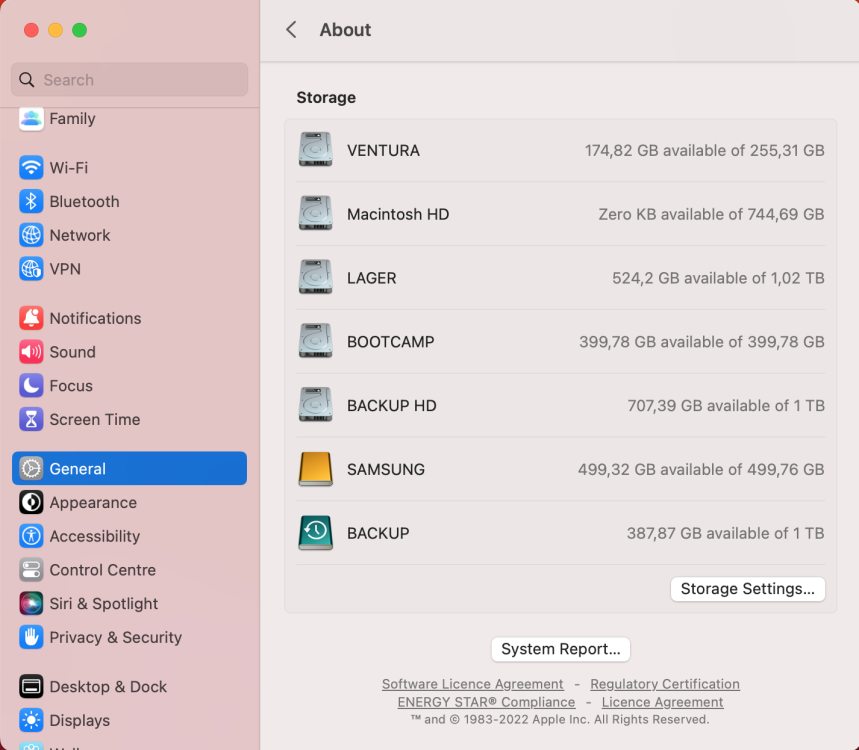
Task: Choose Appearance label in the sidebar
Action: coord(93,502)
